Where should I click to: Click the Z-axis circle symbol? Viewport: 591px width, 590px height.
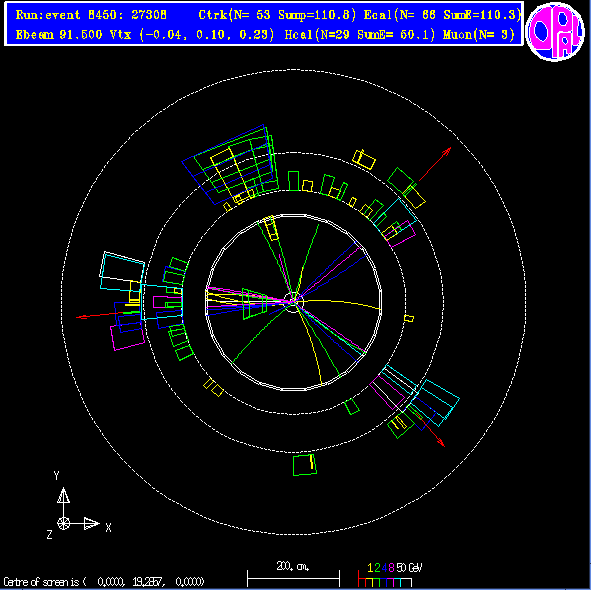(63, 523)
